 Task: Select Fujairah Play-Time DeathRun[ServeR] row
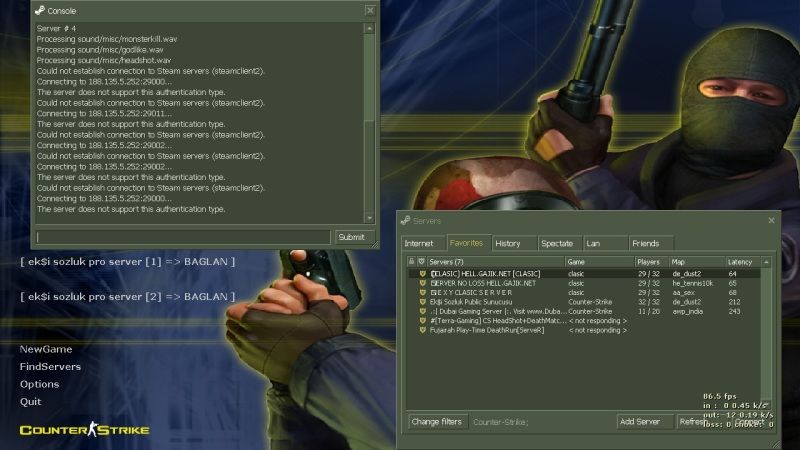(584, 330)
